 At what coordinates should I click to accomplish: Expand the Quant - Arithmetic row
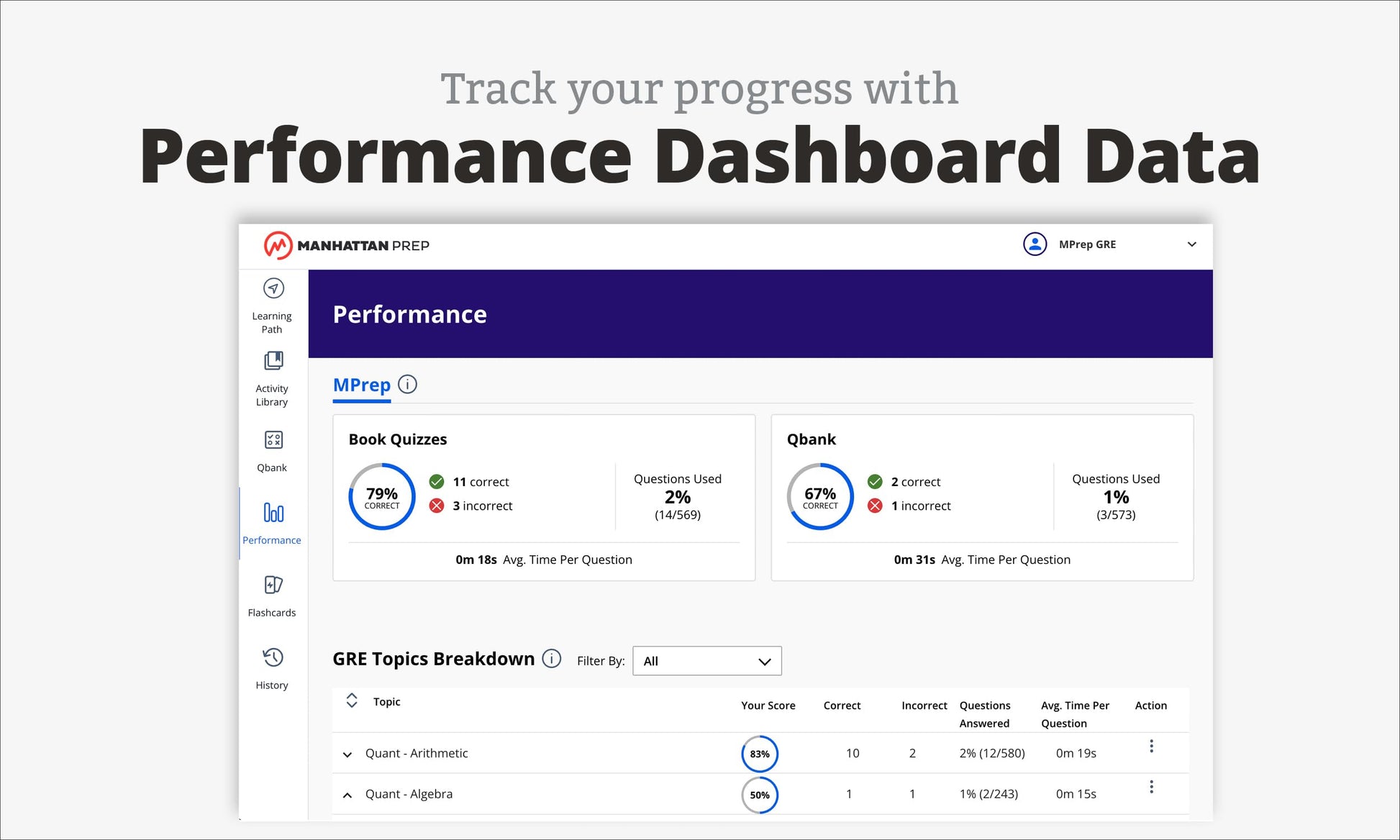pos(347,754)
